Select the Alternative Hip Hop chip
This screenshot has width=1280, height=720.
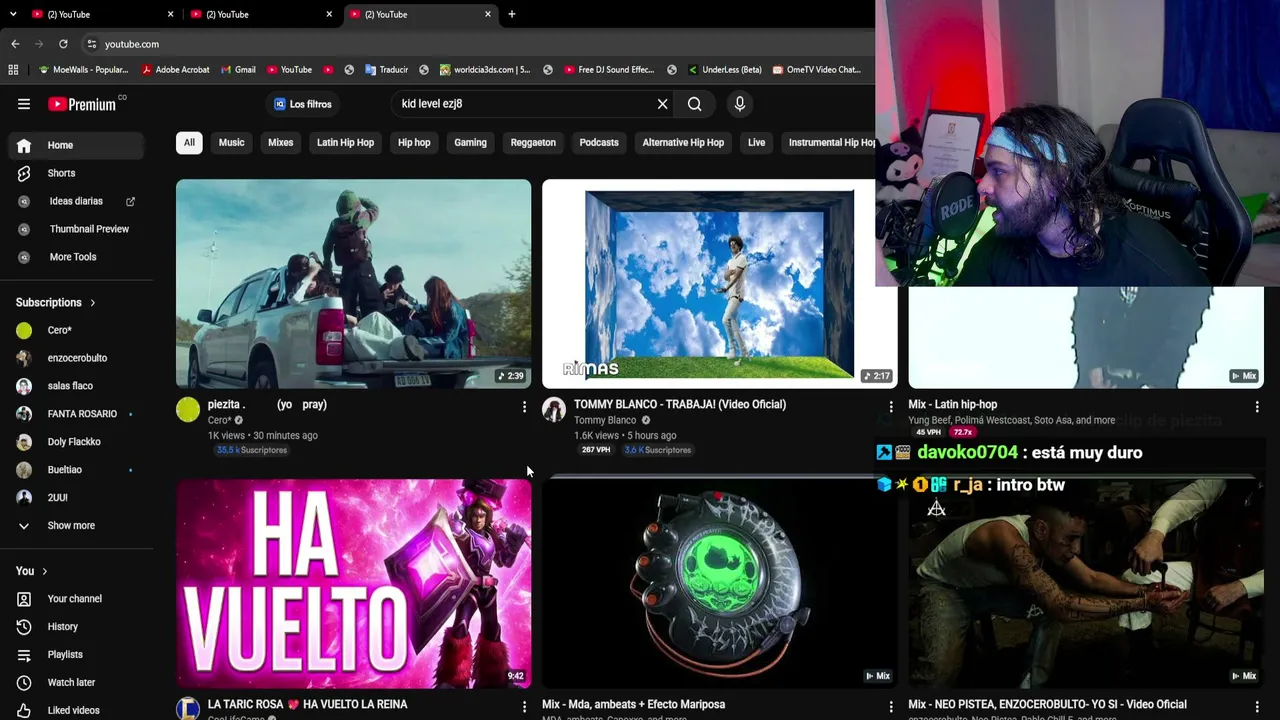click(683, 143)
